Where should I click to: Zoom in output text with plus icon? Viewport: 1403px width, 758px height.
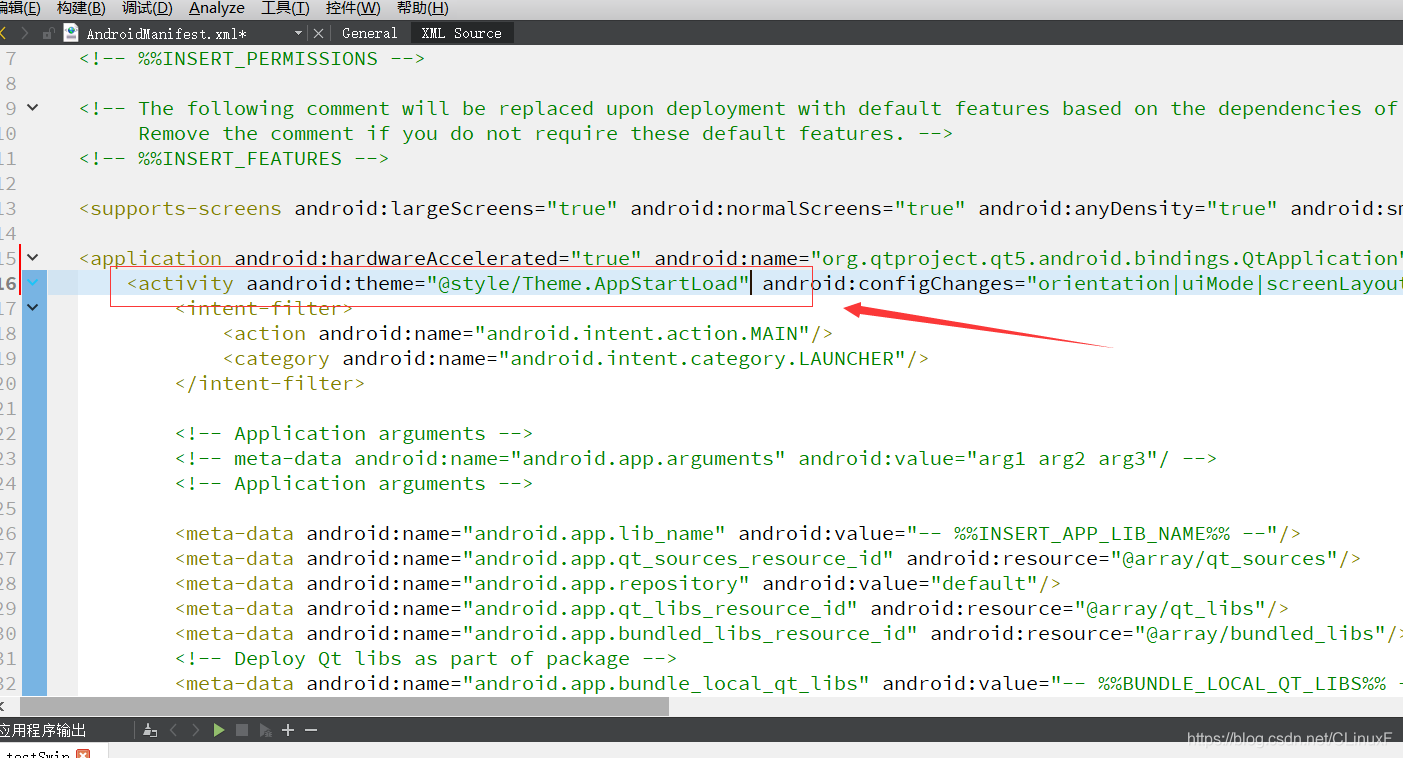click(x=288, y=730)
